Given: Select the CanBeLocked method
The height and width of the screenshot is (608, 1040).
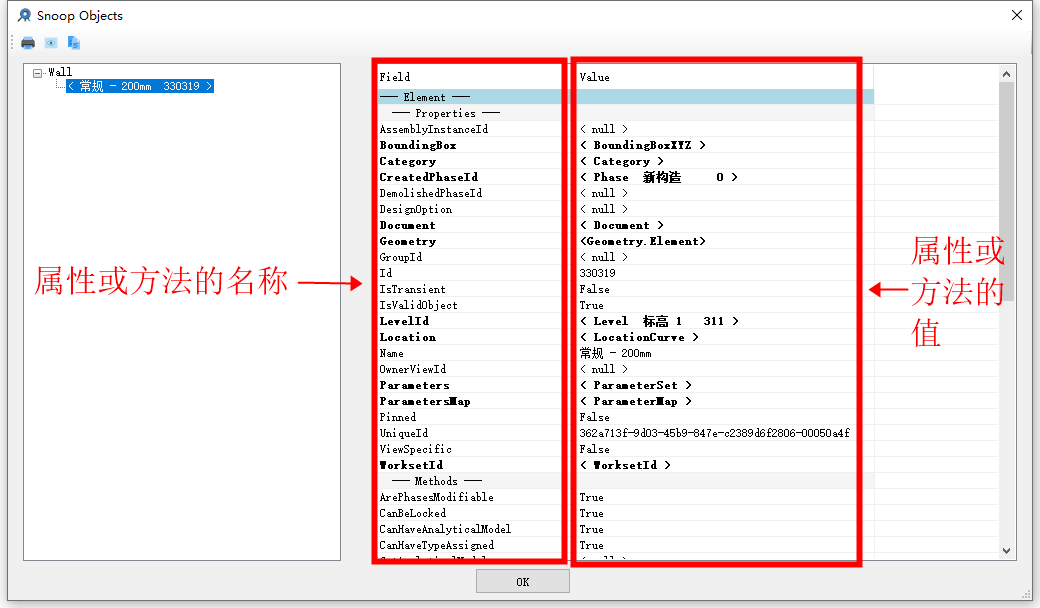Looking at the screenshot, I should (413, 513).
